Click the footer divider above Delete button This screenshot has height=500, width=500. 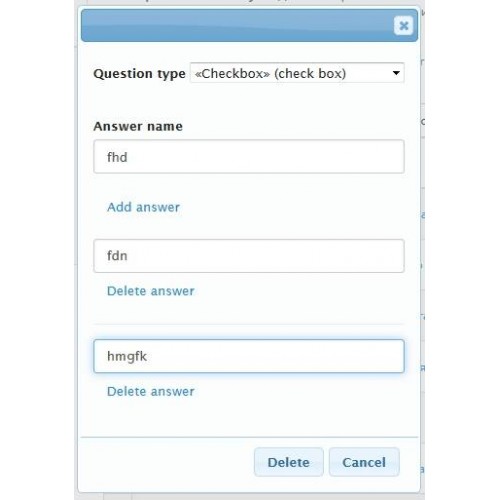[x=249, y=437]
